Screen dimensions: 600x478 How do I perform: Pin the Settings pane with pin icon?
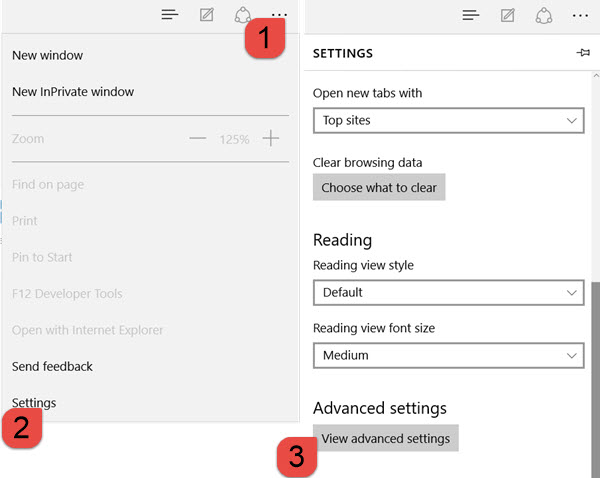[x=583, y=52]
